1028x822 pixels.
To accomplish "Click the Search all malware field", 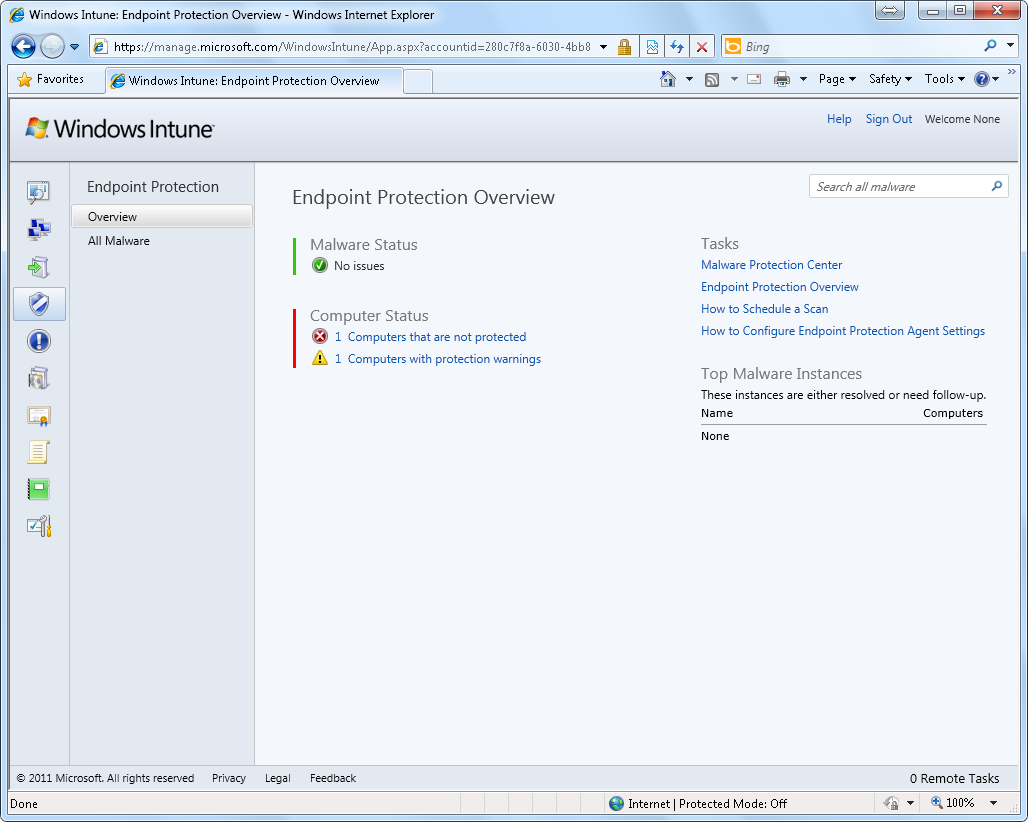I will (x=898, y=187).
